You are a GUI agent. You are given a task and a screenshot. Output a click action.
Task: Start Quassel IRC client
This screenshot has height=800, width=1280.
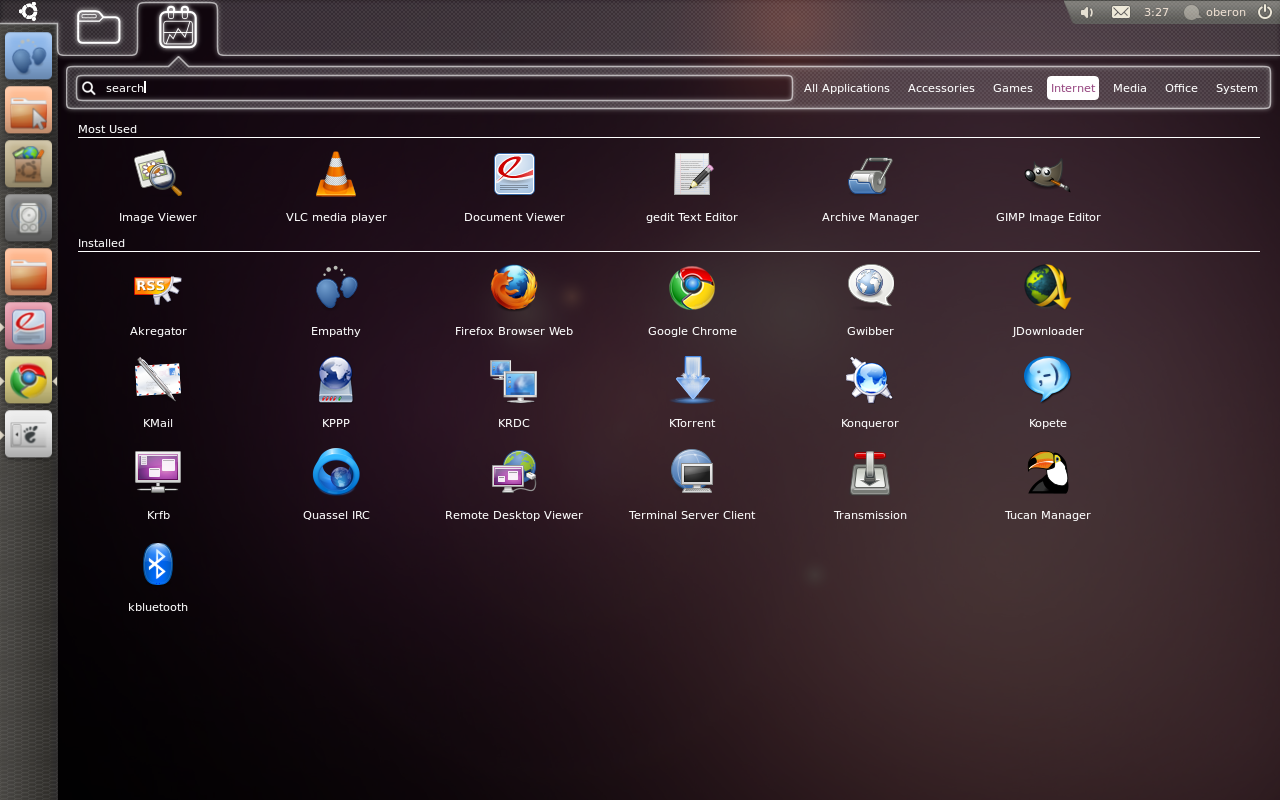click(336, 474)
